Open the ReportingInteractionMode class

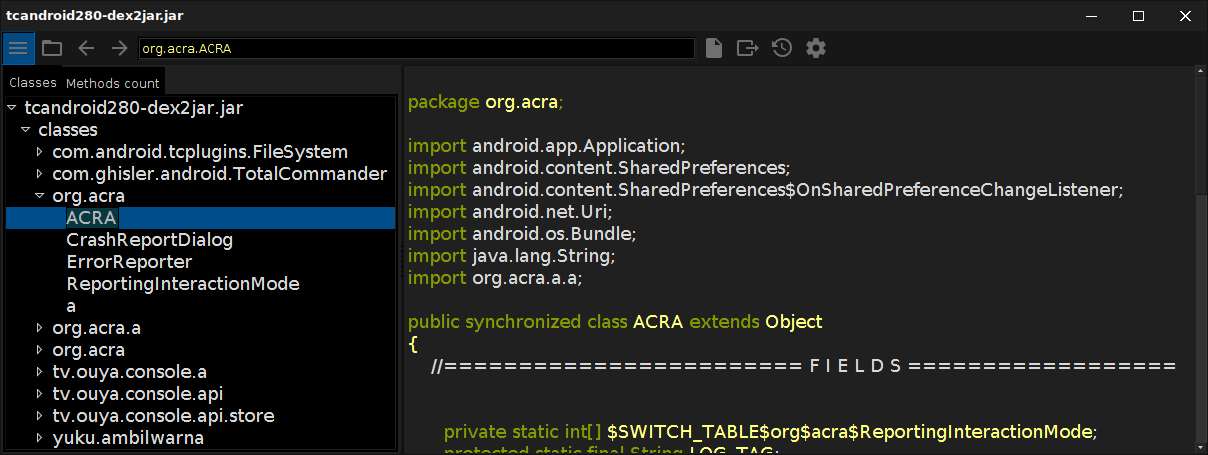click(x=183, y=284)
